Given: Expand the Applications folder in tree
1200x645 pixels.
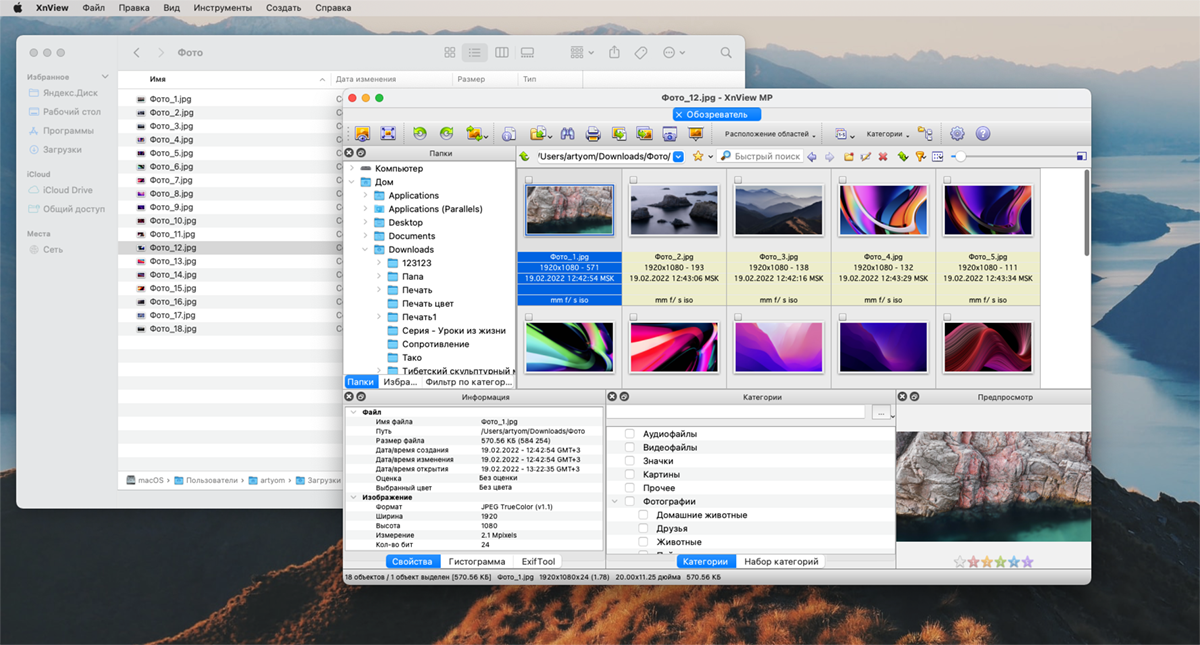Looking at the screenshot, I should click(x=366, y=196).
